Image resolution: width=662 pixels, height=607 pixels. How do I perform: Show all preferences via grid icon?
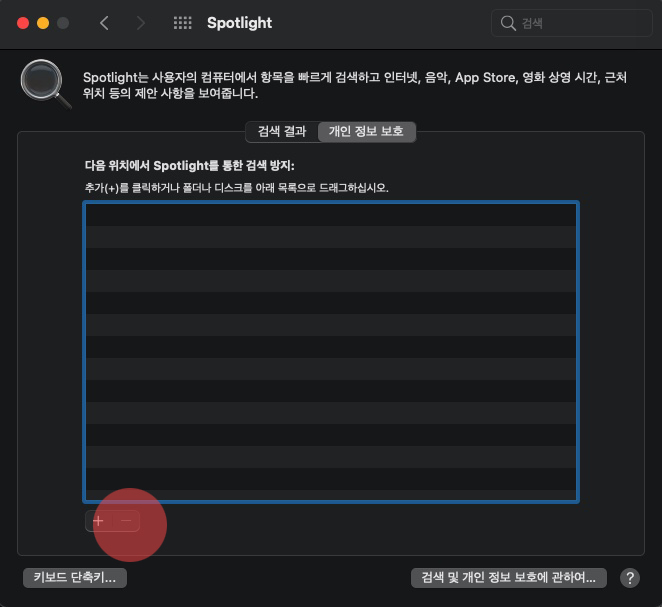click(182, 23)
